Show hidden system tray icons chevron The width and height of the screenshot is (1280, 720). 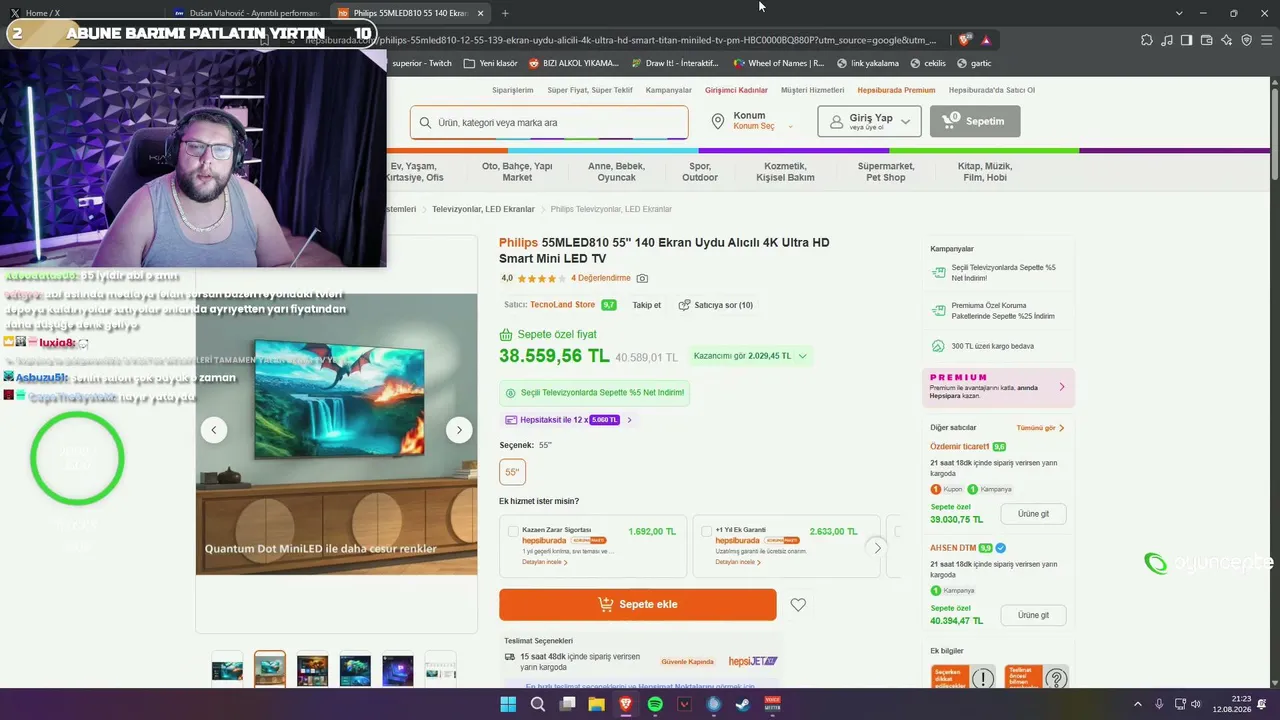pyautogui.click(x=1137, y=704)
